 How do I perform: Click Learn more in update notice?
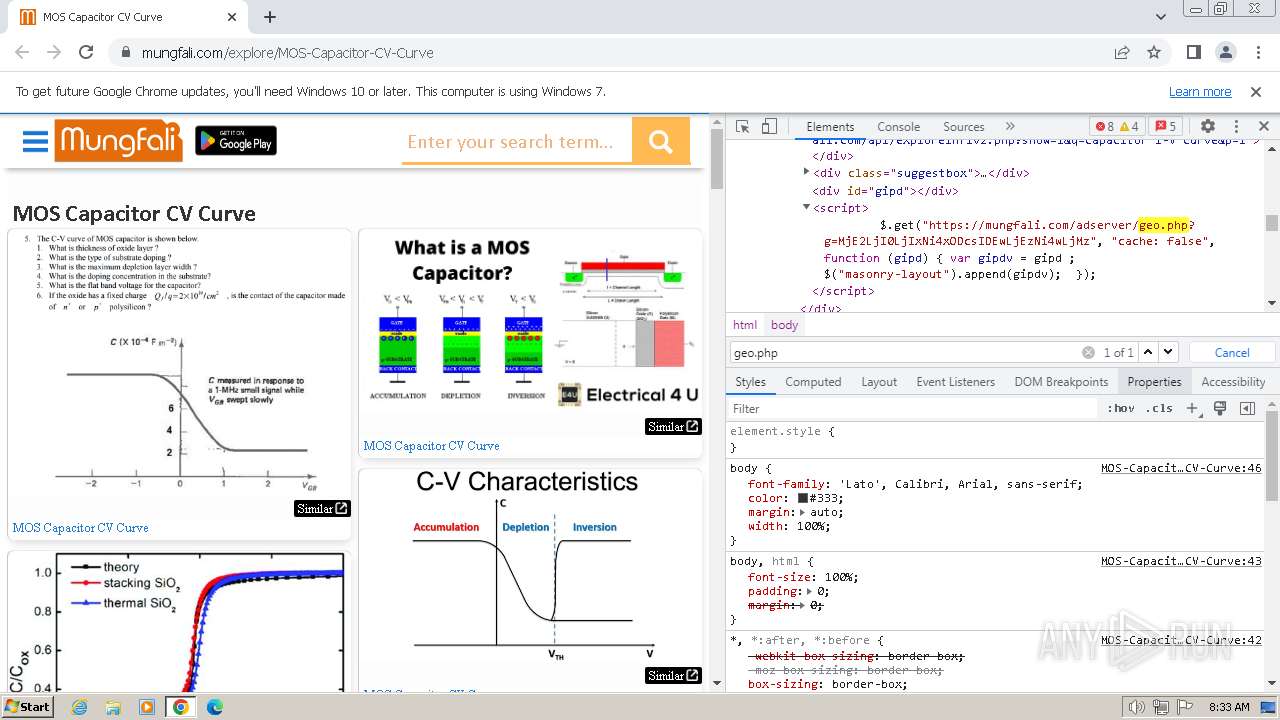click(1200, 91)
